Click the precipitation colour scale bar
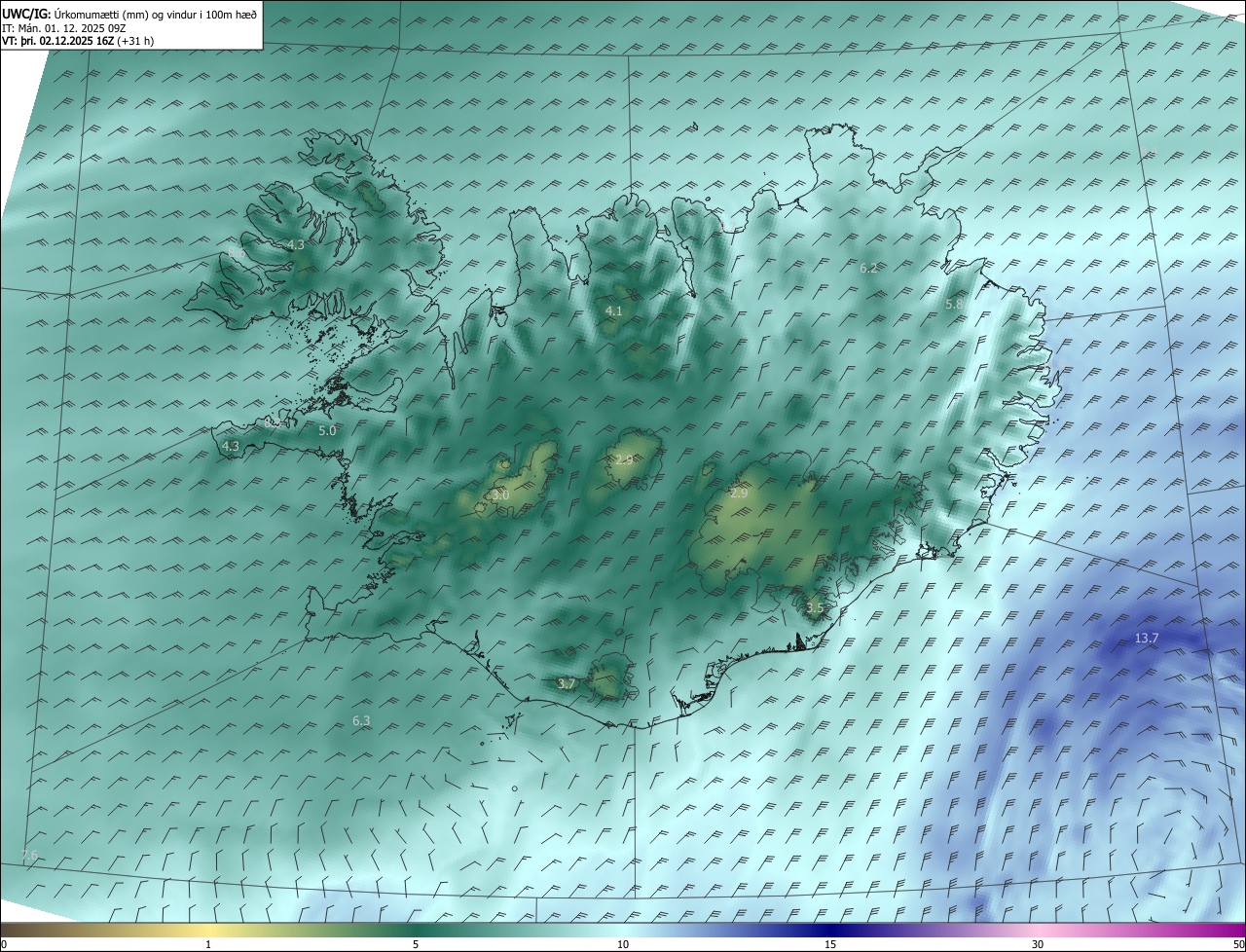The image size is (1246, 952). point(623,930)
